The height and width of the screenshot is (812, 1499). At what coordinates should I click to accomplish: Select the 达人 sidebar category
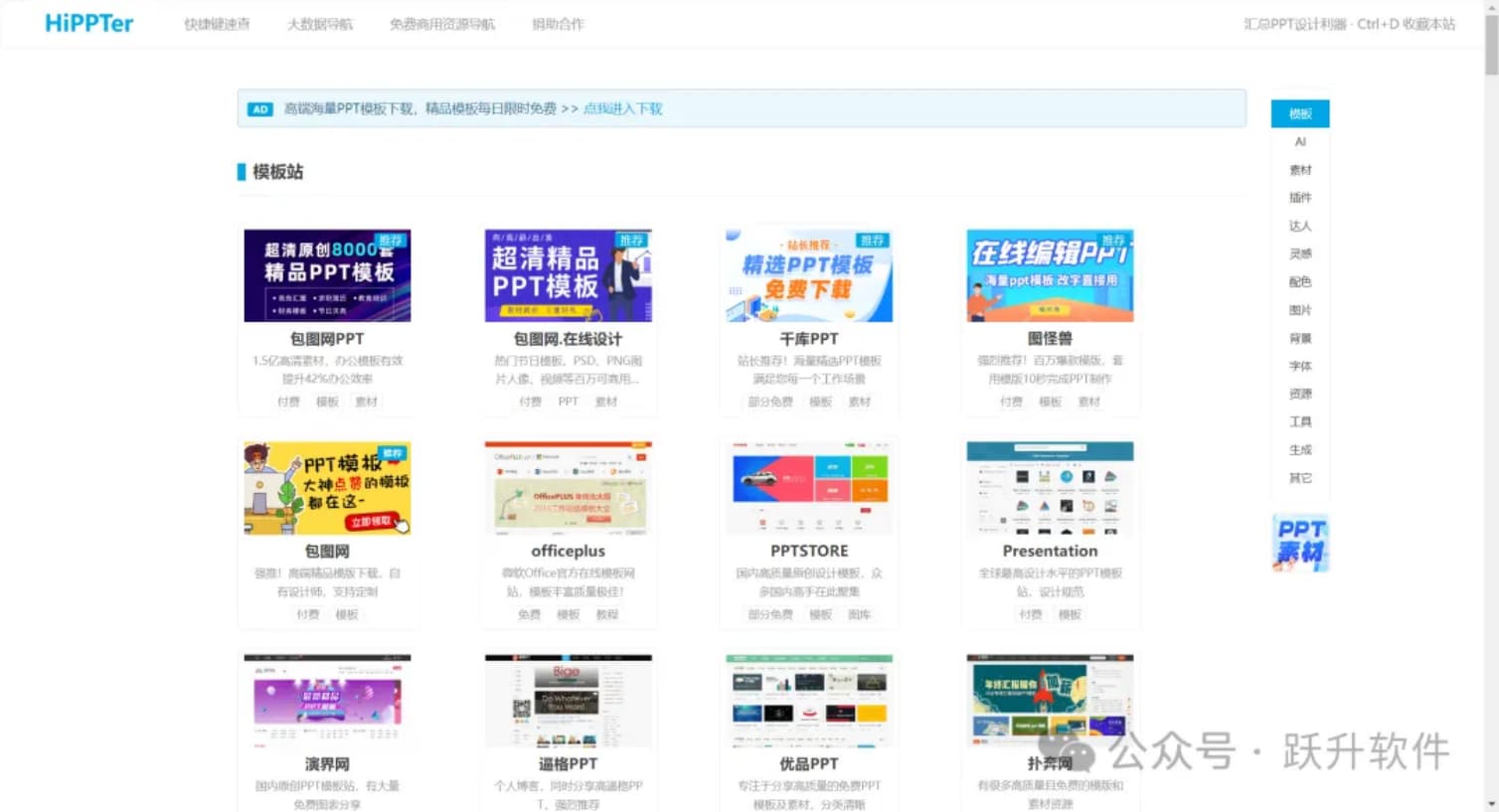click(x=1300, y=226)
